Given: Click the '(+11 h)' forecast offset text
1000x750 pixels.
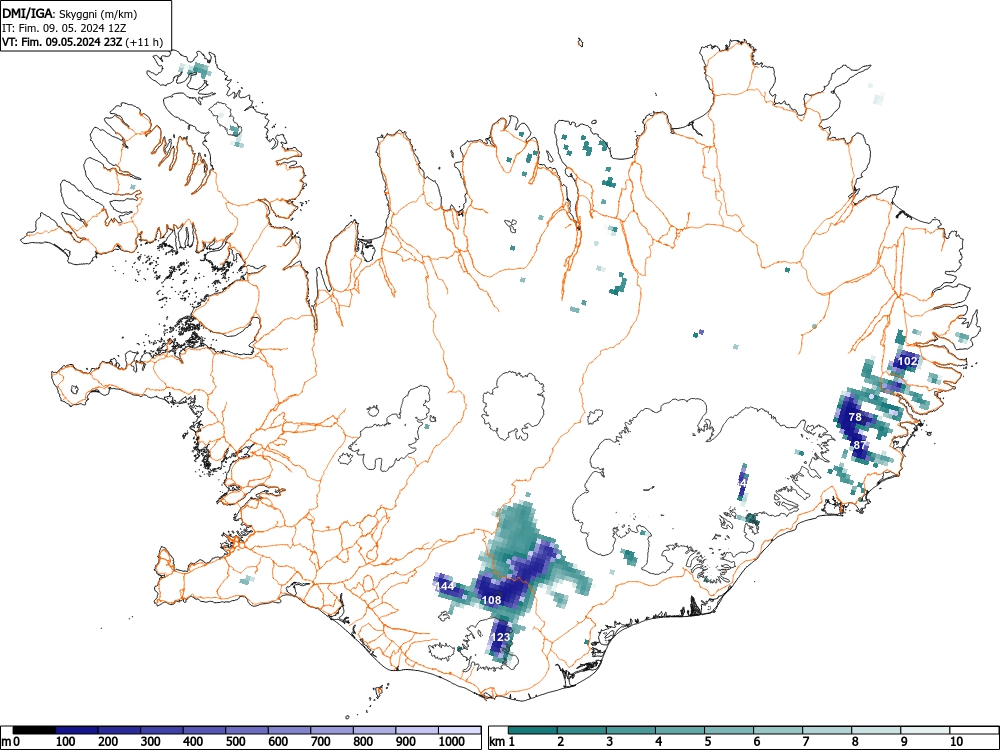Looking at the screenshot, I should click(144, 43).
